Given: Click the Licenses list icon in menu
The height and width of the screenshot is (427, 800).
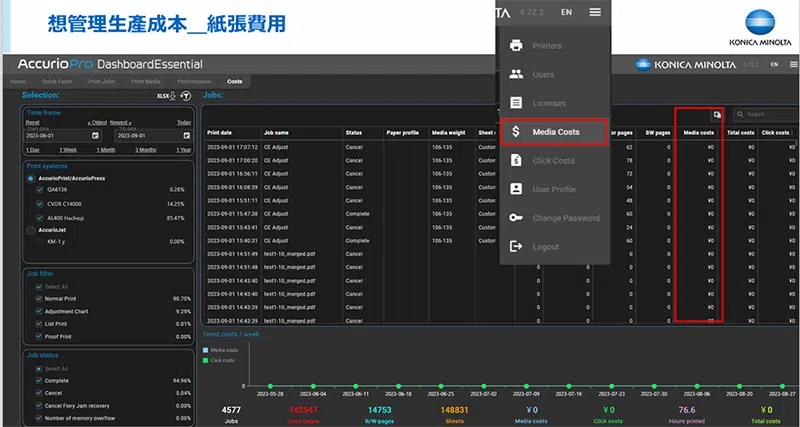Looking at the screenshot, I should click(x=516, y=103).
